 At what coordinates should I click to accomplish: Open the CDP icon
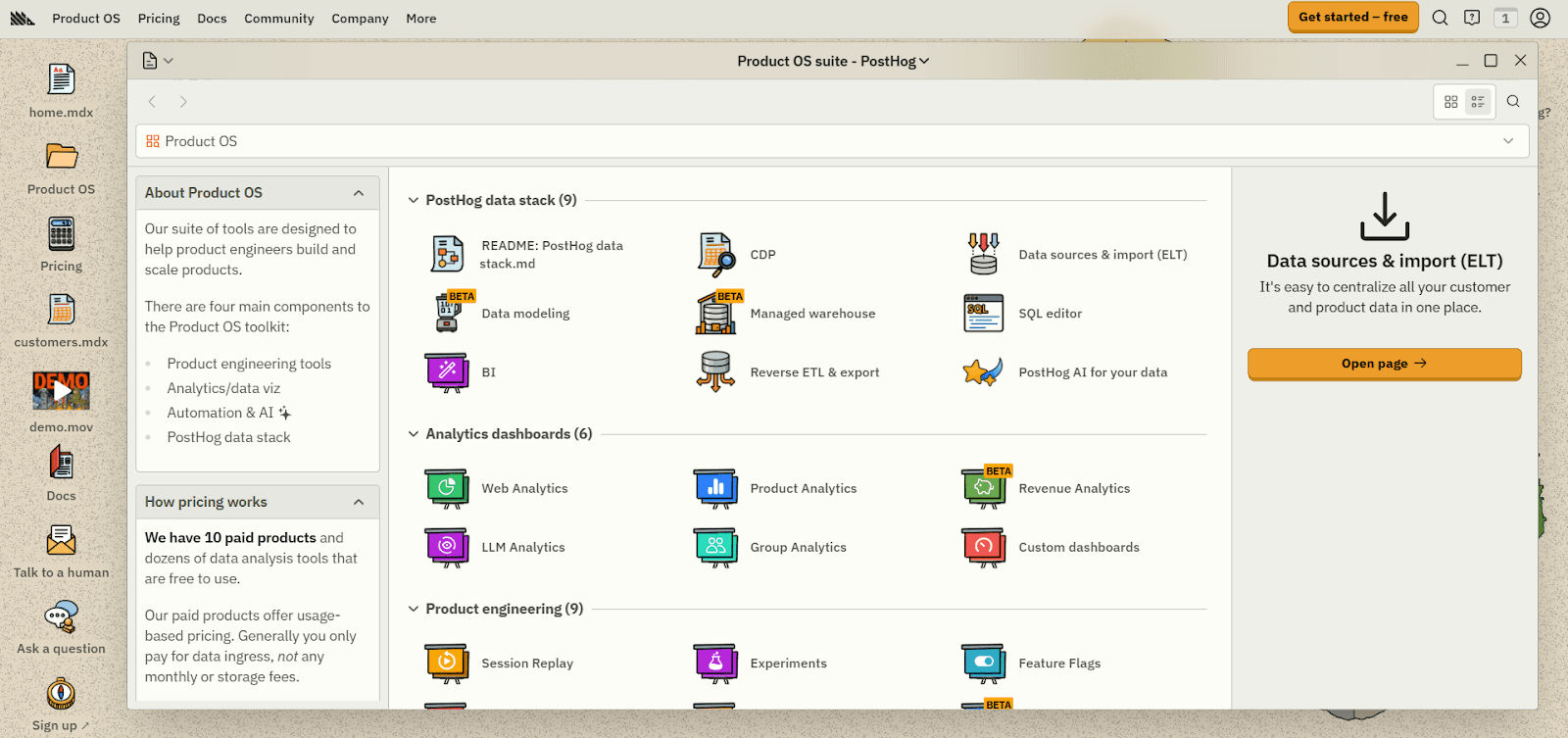click(716, 255)
